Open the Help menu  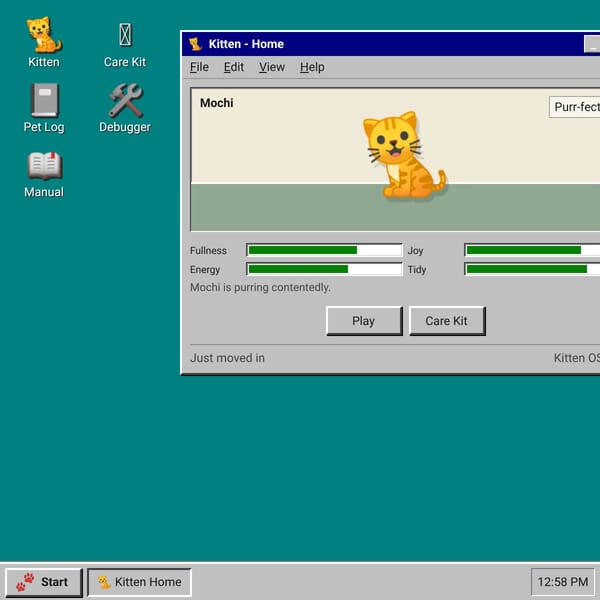312,67
